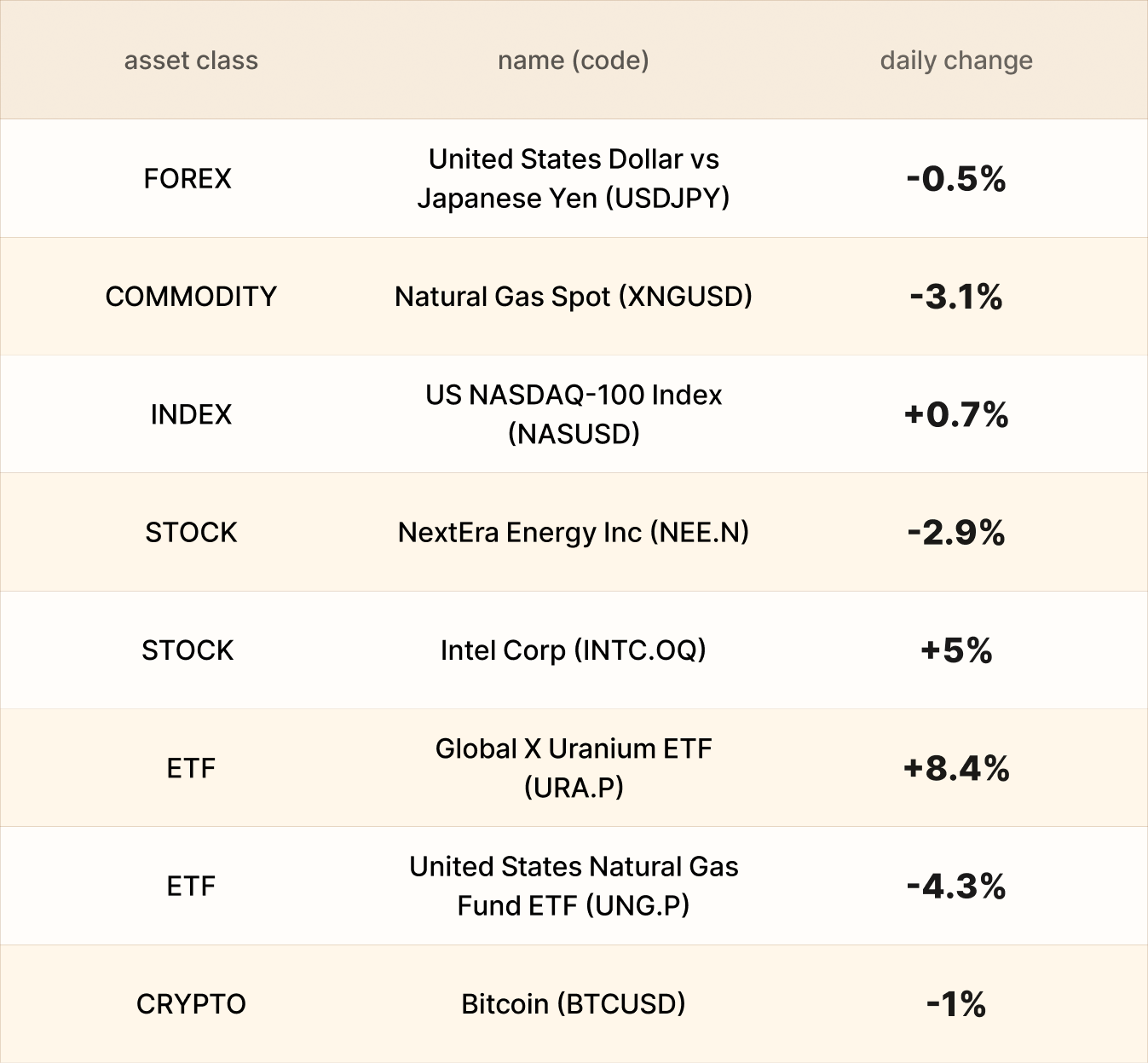Click the INDEX asset class cell

click(x=191, y=414)
